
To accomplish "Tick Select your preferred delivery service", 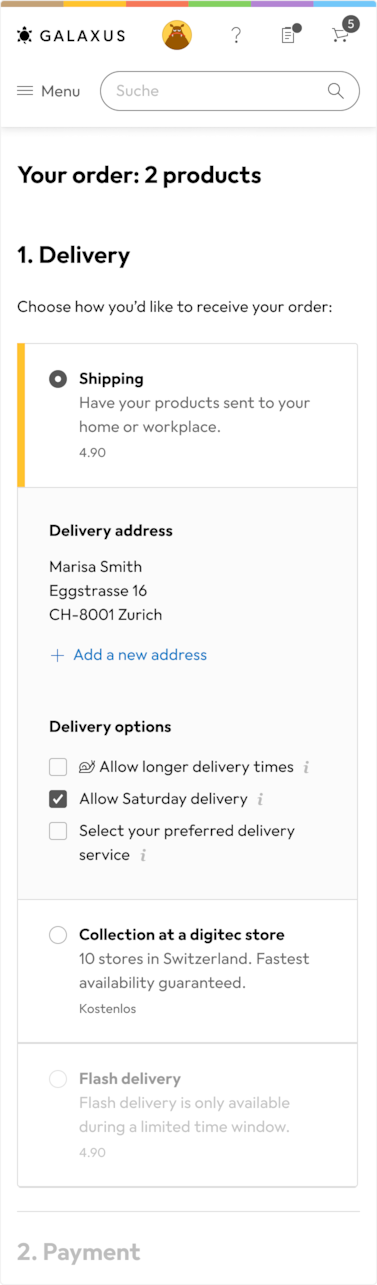I will (58, 831).
